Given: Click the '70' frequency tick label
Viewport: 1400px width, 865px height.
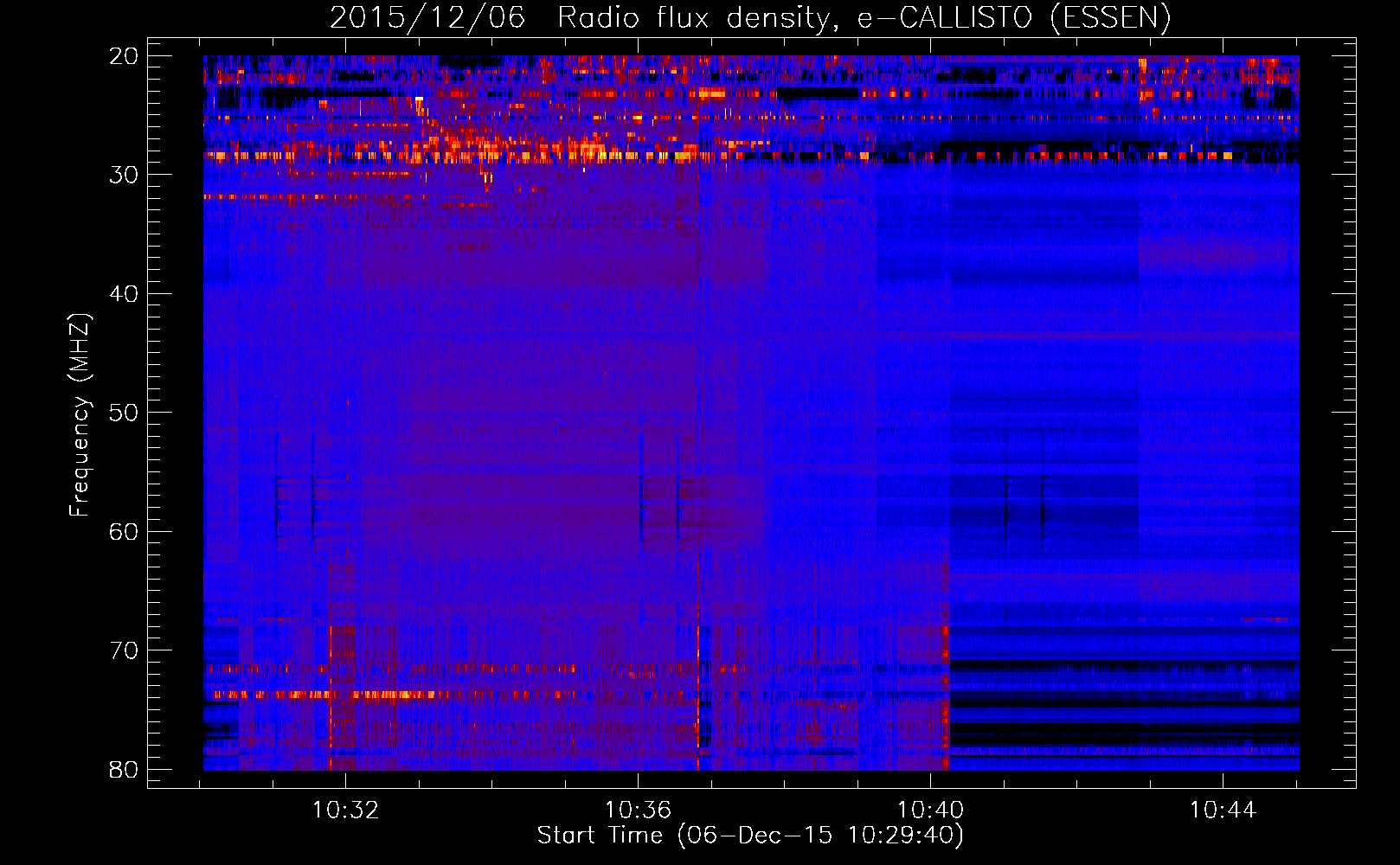Looking at the screenshot, I should [x=125, y=650].
